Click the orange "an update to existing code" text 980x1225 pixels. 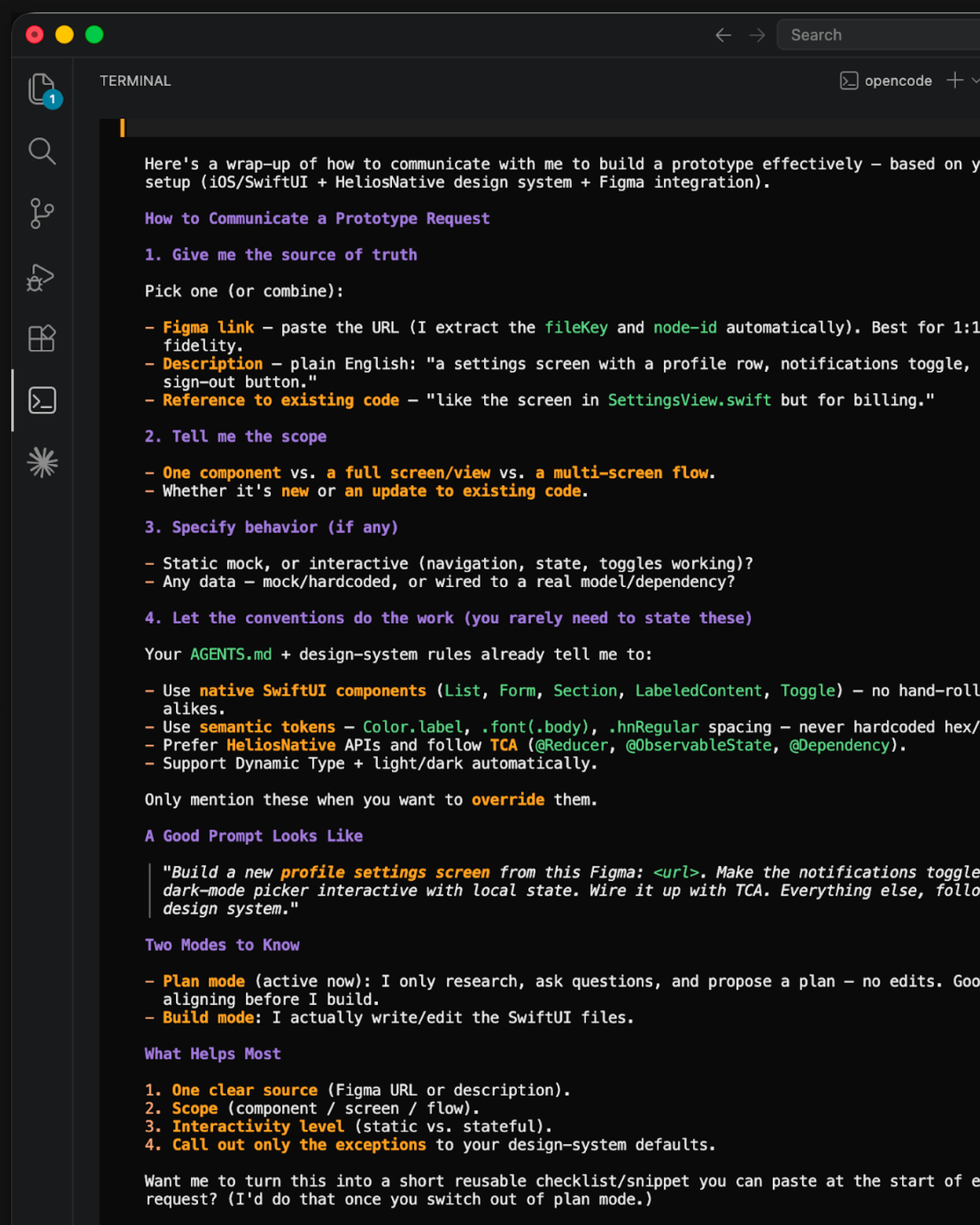point(463,491)
